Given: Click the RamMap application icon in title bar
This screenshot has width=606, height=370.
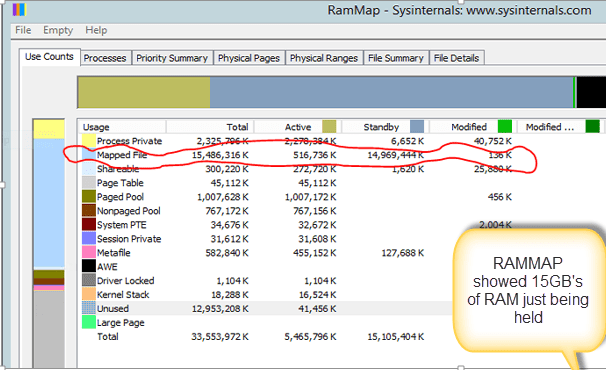Looking at the screenshot, I should click(19, 10).
